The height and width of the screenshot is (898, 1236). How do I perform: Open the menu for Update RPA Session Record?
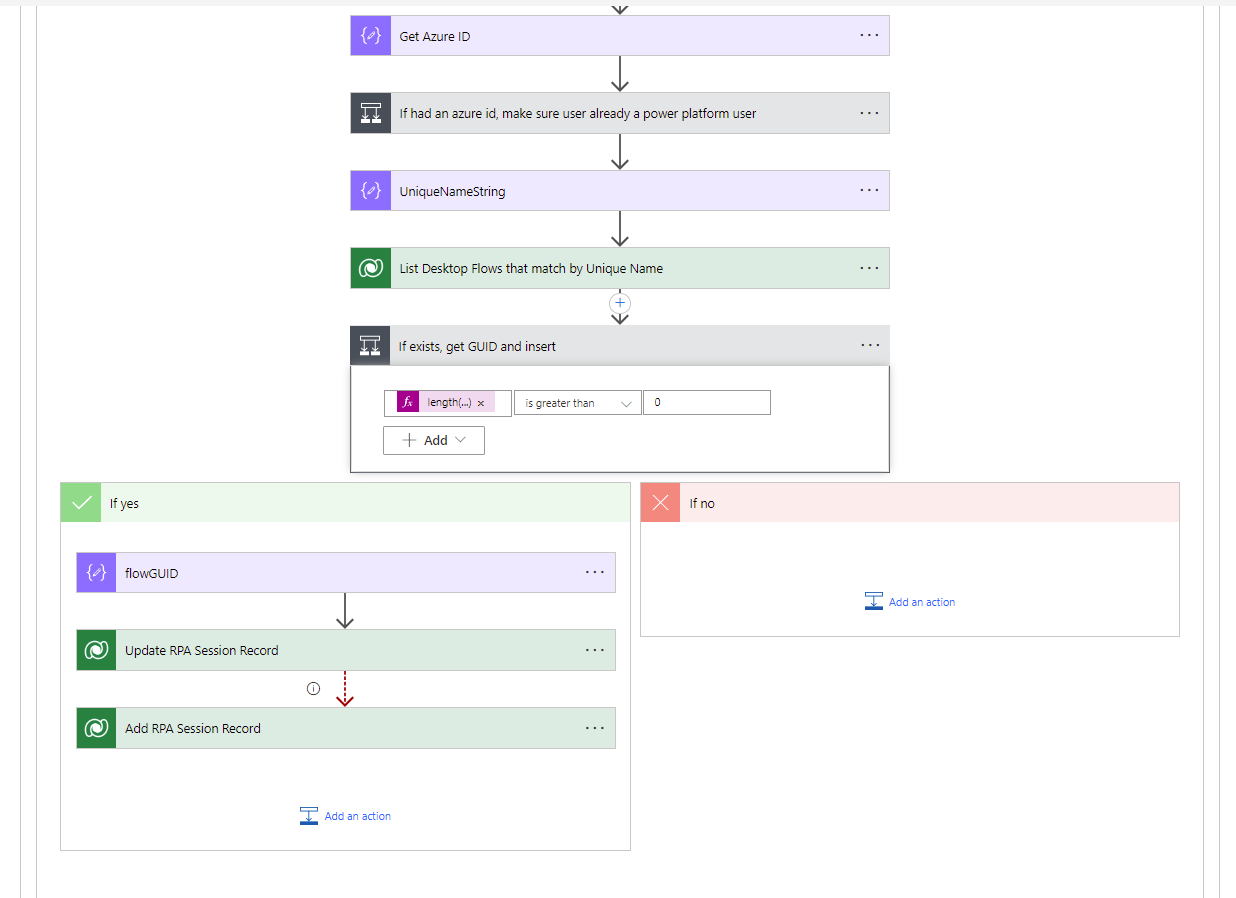click(x=595, y=650)
